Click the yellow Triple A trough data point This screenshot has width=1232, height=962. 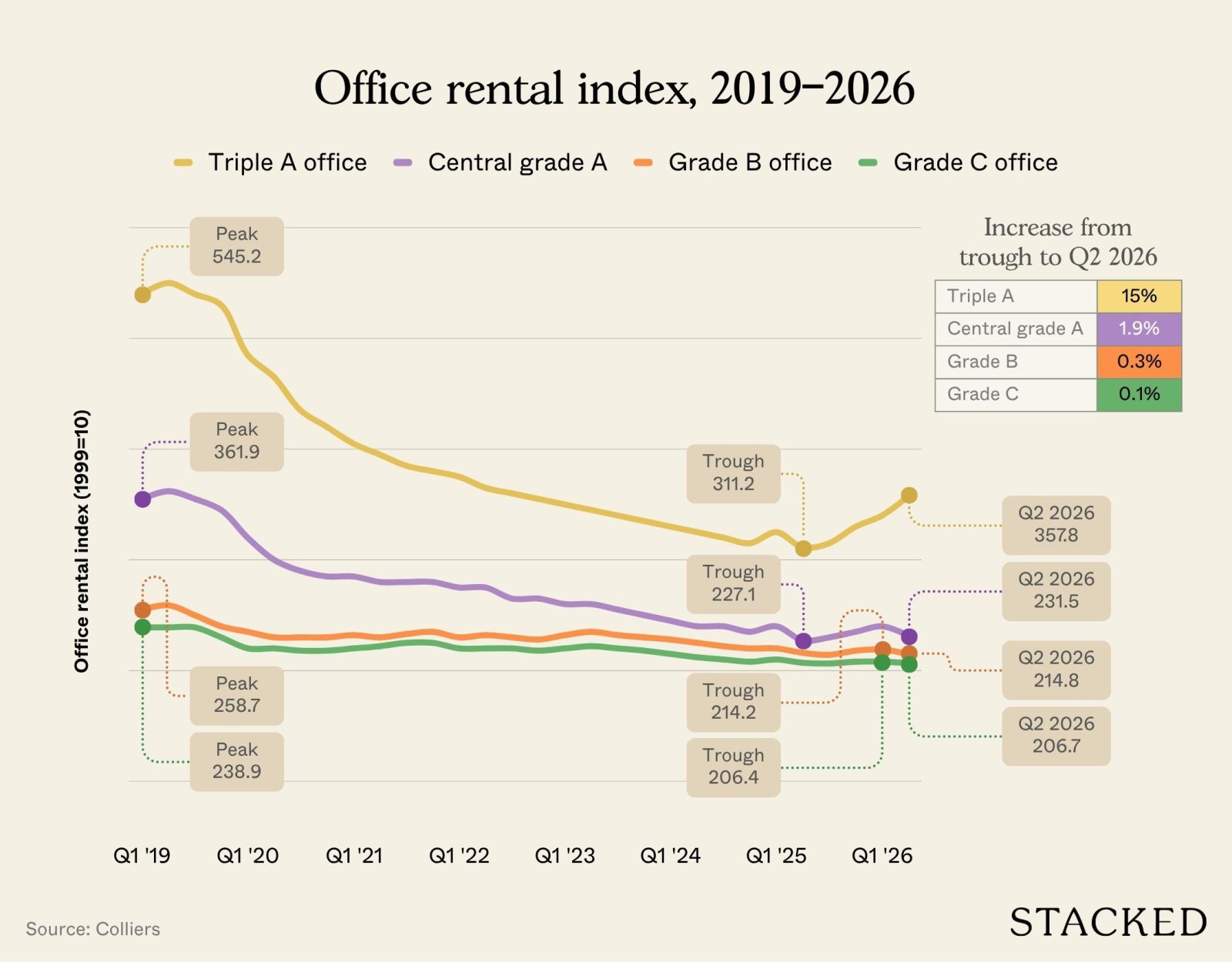pyautogui.click(x=803, y=549)
